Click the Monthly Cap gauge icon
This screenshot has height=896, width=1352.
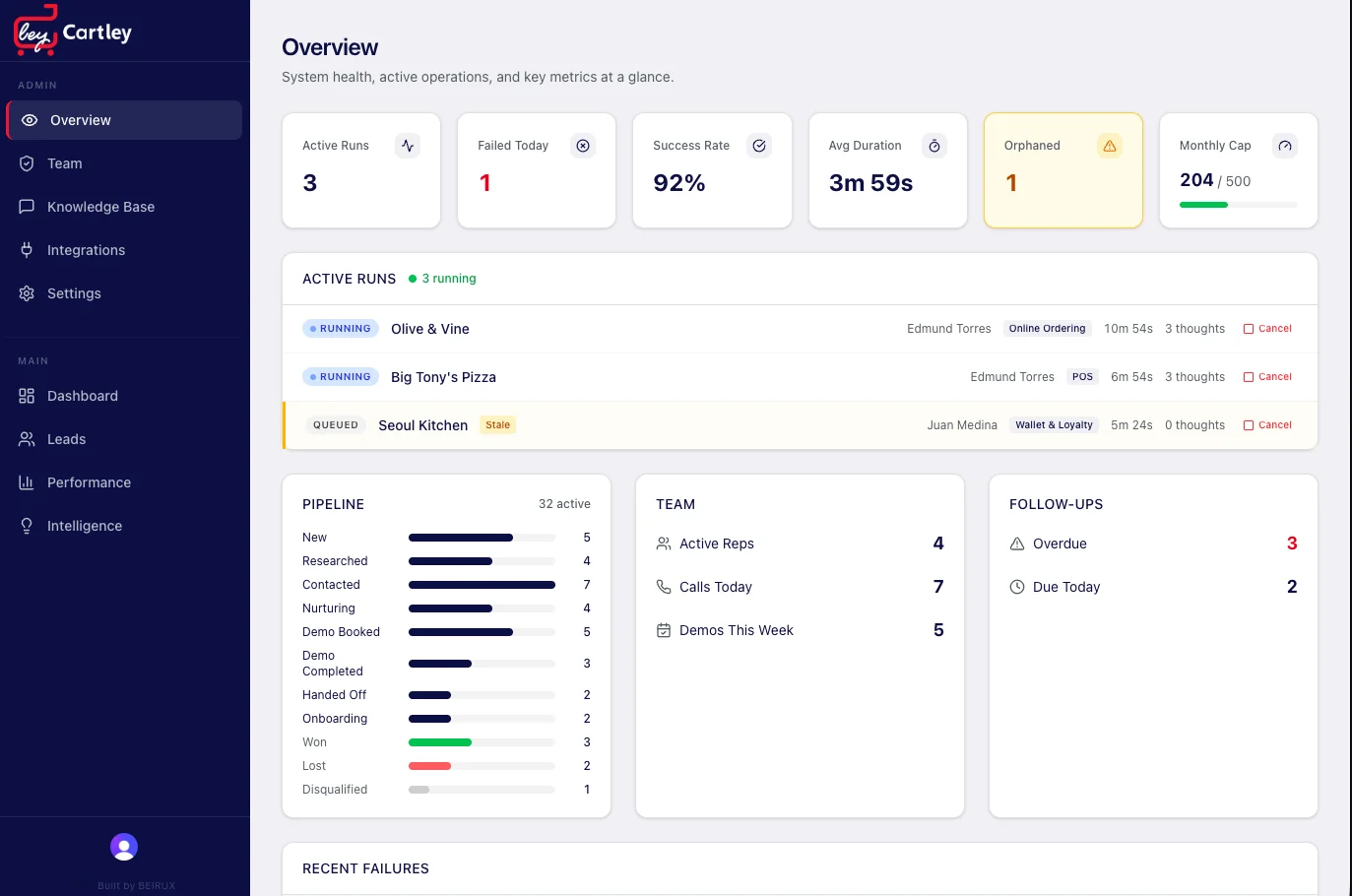pos(1285,146)
